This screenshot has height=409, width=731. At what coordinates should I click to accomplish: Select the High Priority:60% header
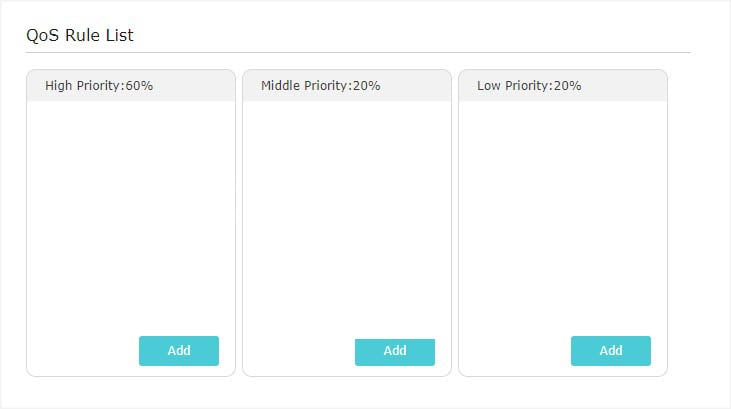[x=131, y=85]
